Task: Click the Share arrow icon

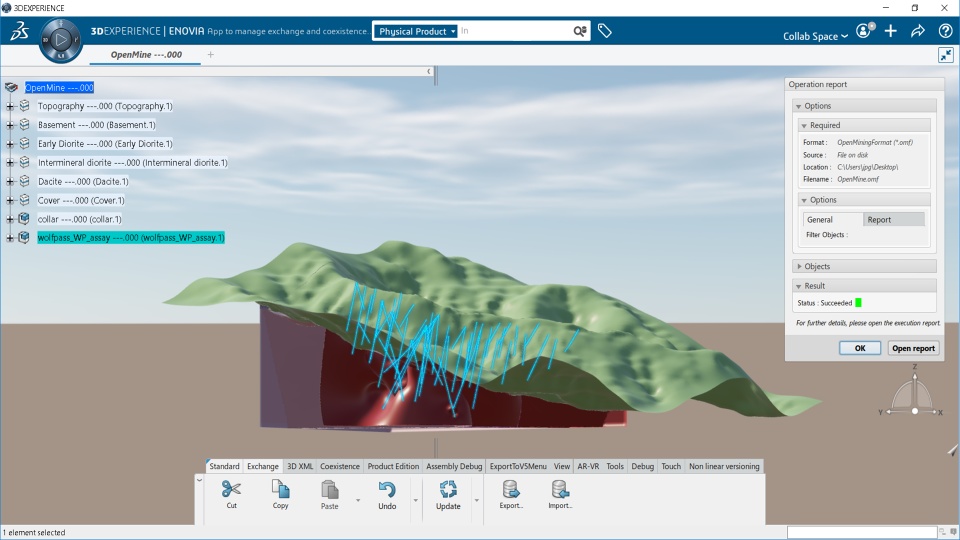Action: coord(918,31)
